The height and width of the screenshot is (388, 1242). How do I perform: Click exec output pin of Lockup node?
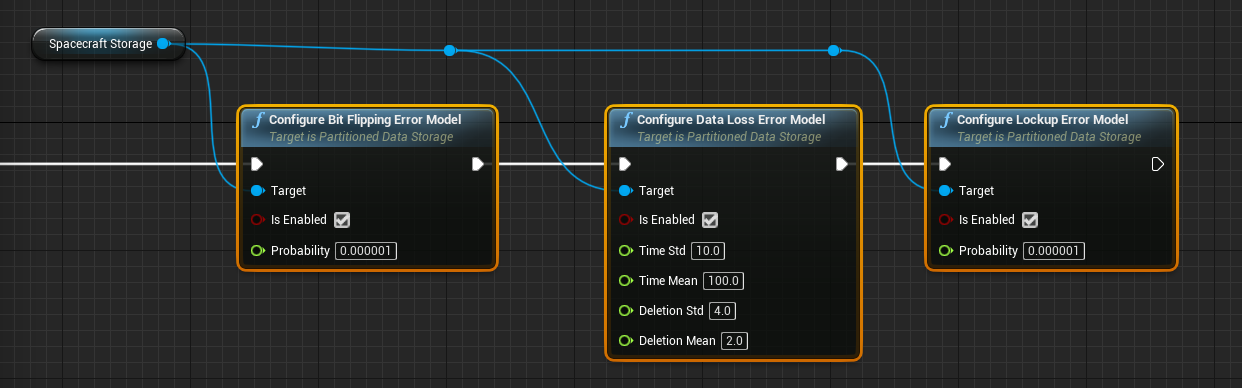tap(1158, 164)
